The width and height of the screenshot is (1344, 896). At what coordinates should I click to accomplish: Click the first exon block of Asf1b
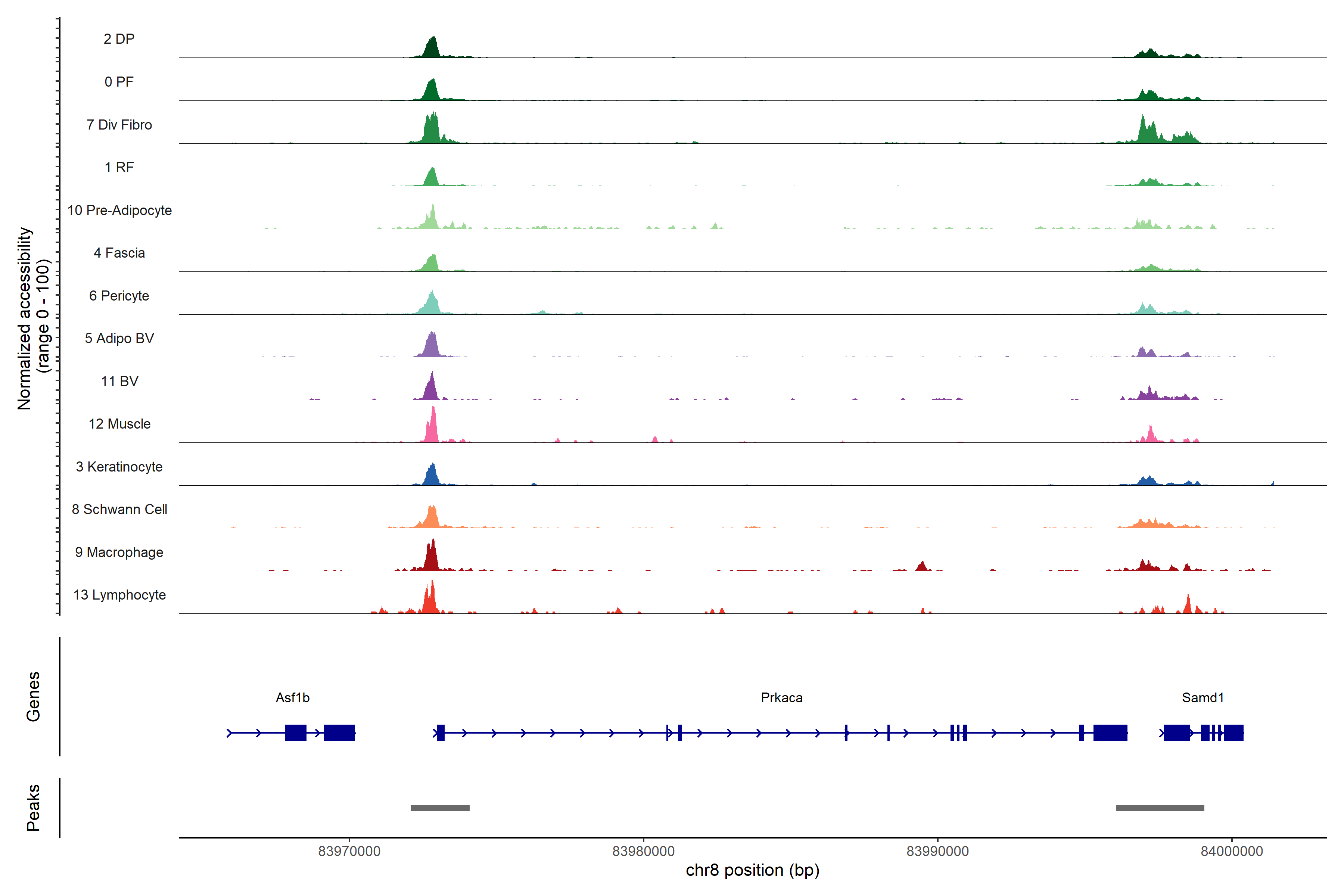tap(295, 732)
